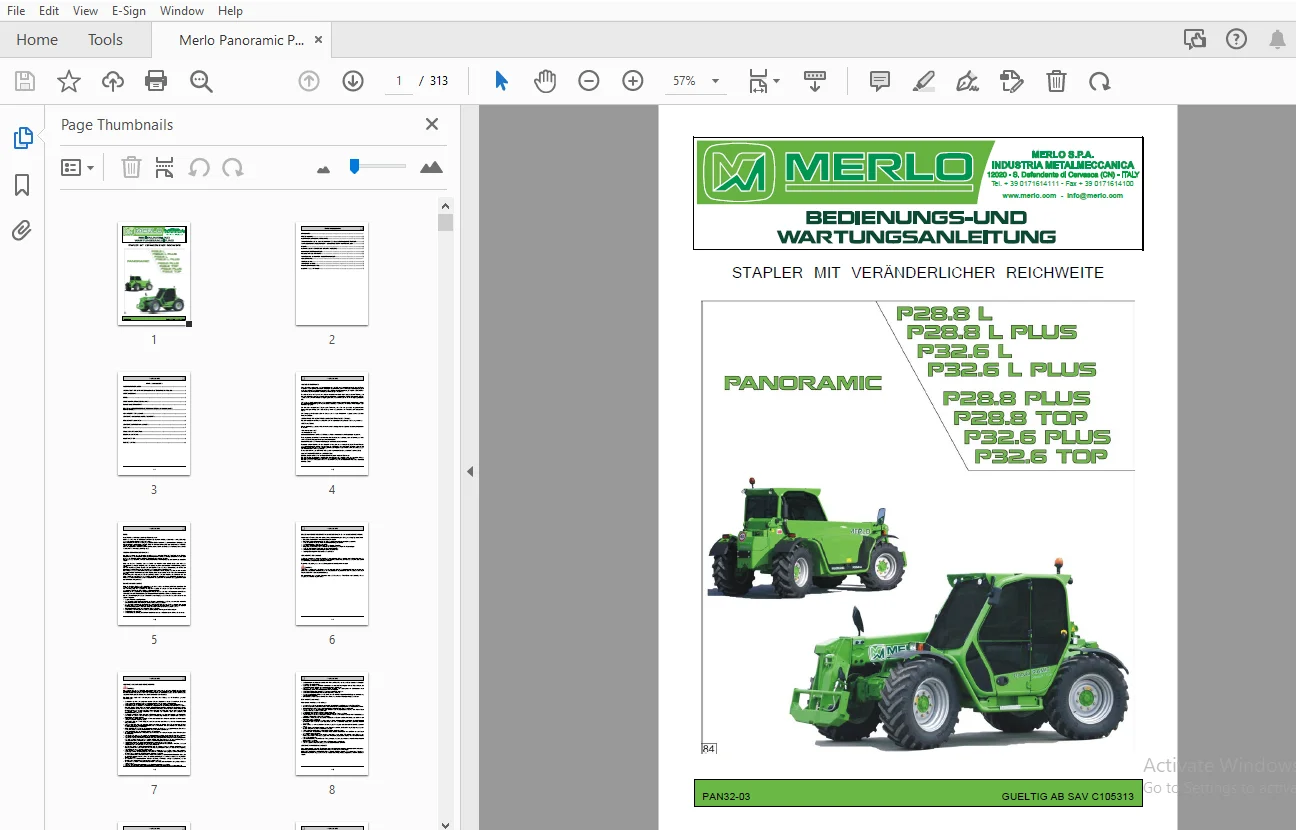Go to the next page arrow
Image resolution: width=1296 pixels, height=830 pixels.
(353, 81)
